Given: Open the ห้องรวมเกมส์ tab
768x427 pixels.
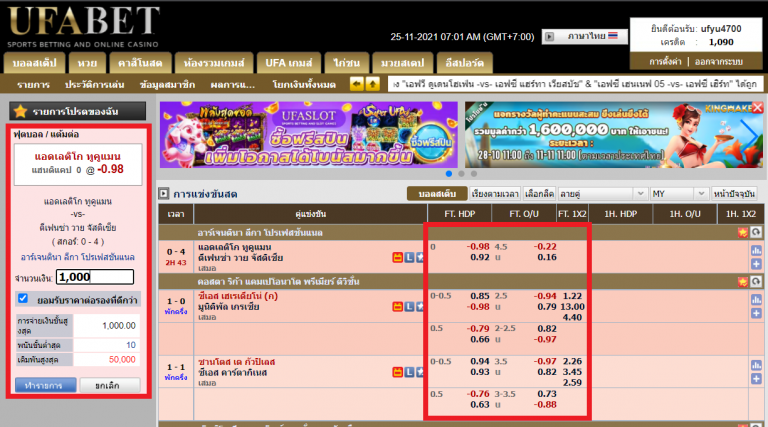Looking at the screenshot, I should point(214,63).
